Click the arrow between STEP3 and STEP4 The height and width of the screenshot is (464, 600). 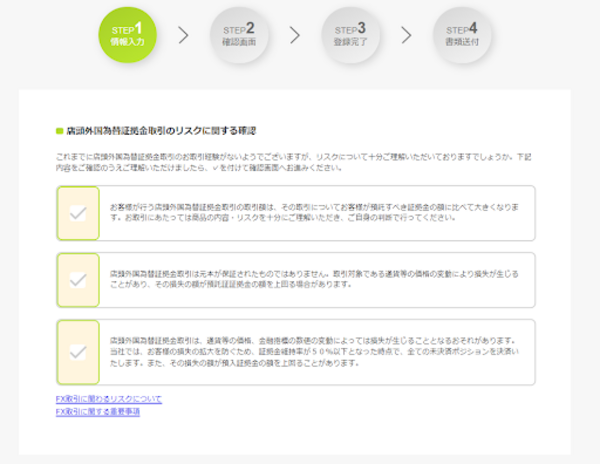406,35
